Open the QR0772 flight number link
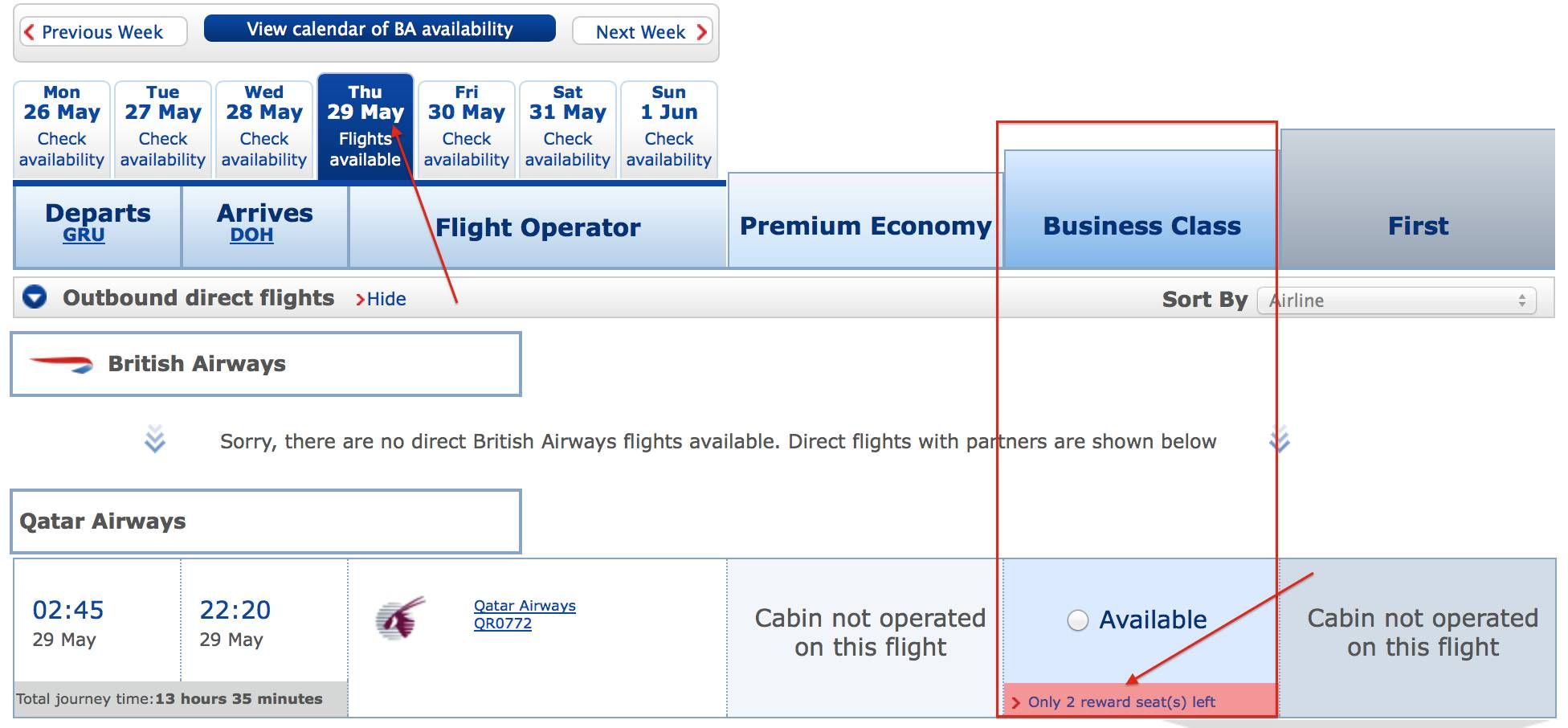The image size is (1568, 728). click(x=503, y=624)
